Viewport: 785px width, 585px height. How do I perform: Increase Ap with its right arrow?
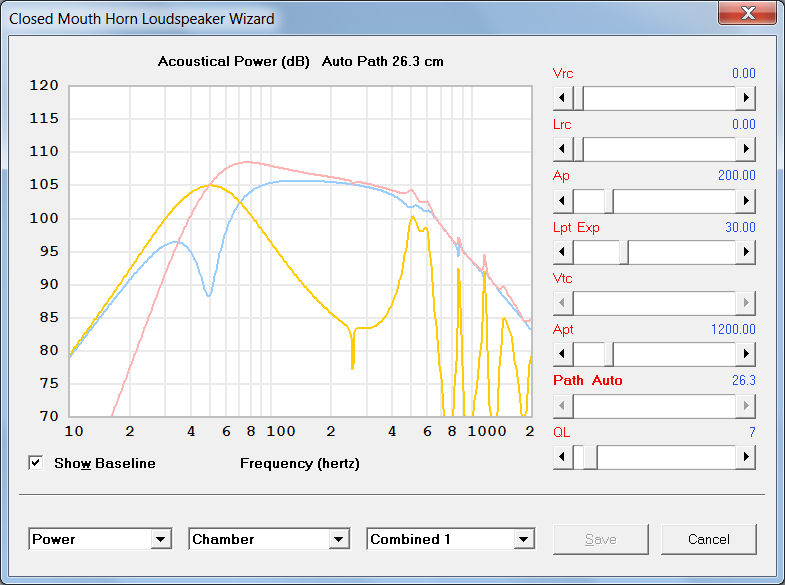[745, 201]
